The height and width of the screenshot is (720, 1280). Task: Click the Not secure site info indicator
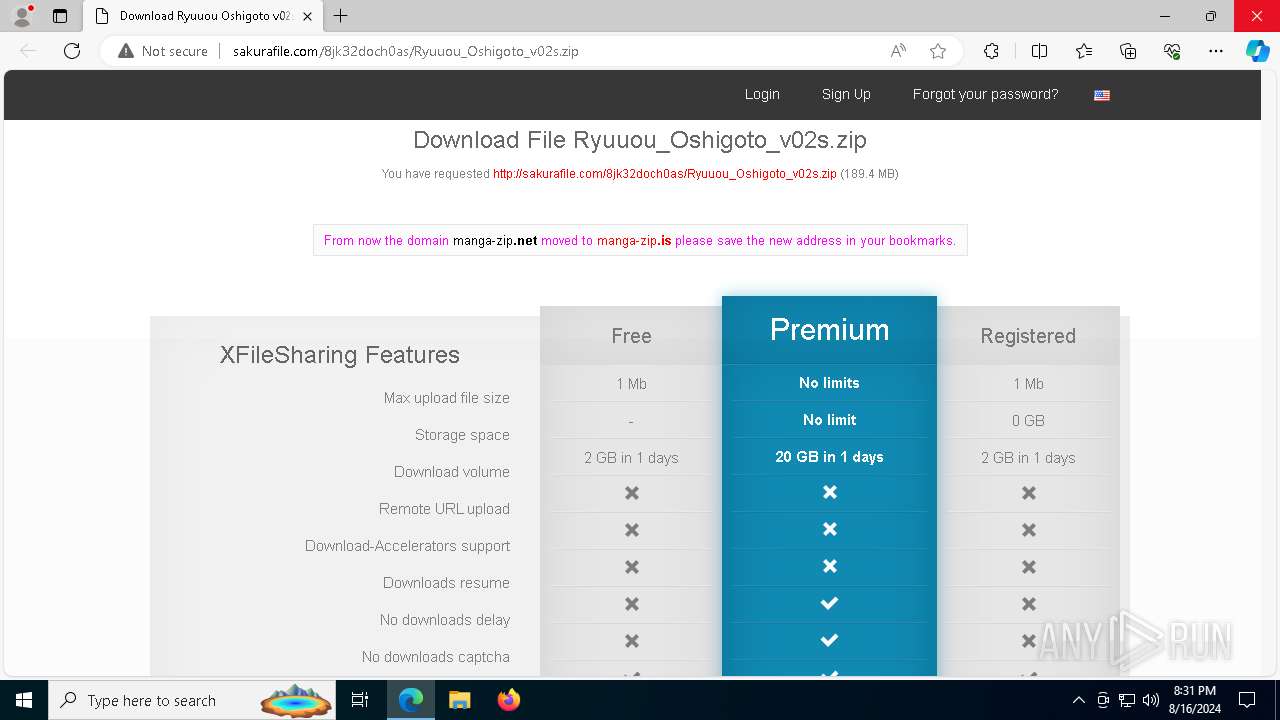pyautogui.click(x=163, y=51)
